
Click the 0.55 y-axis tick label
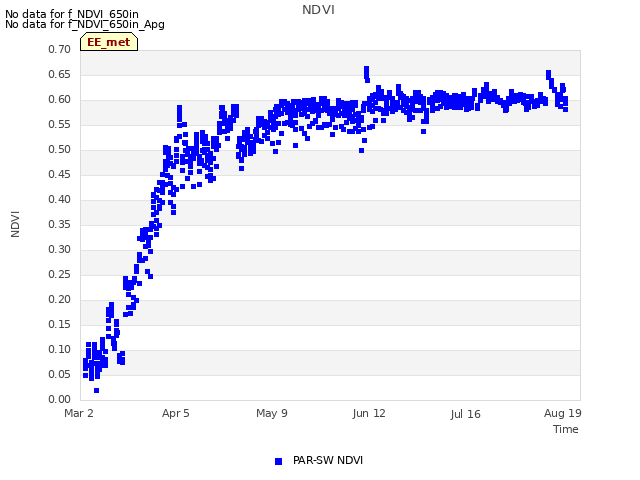tap(60, 124)
